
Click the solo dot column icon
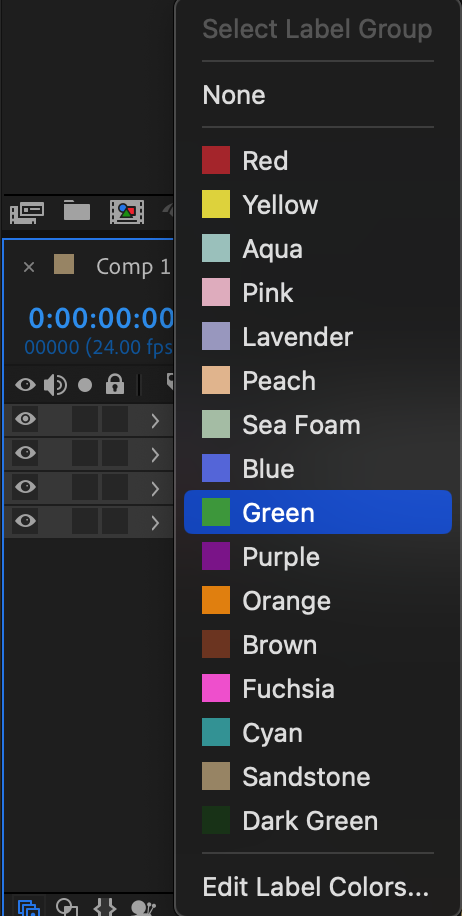point(85,385)
